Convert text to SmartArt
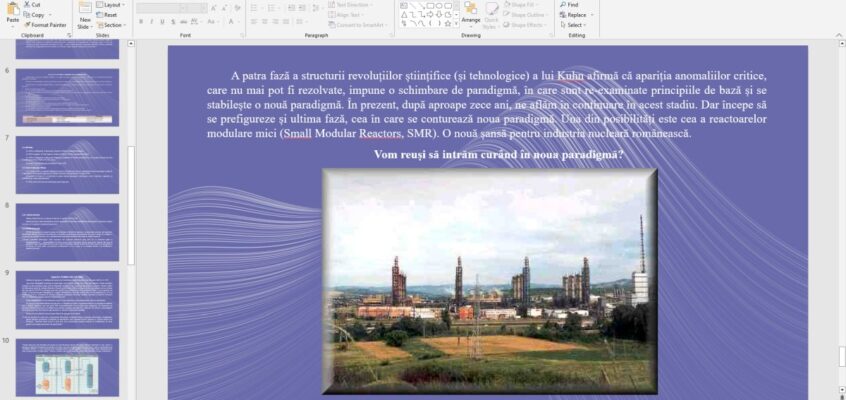 (359, 25)
